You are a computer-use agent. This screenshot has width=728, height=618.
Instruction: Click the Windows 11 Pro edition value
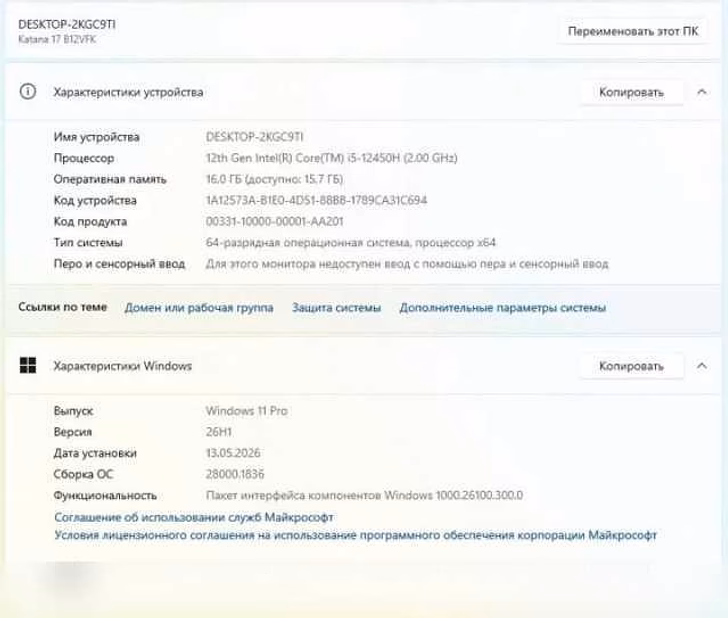[x=247, y=411]
